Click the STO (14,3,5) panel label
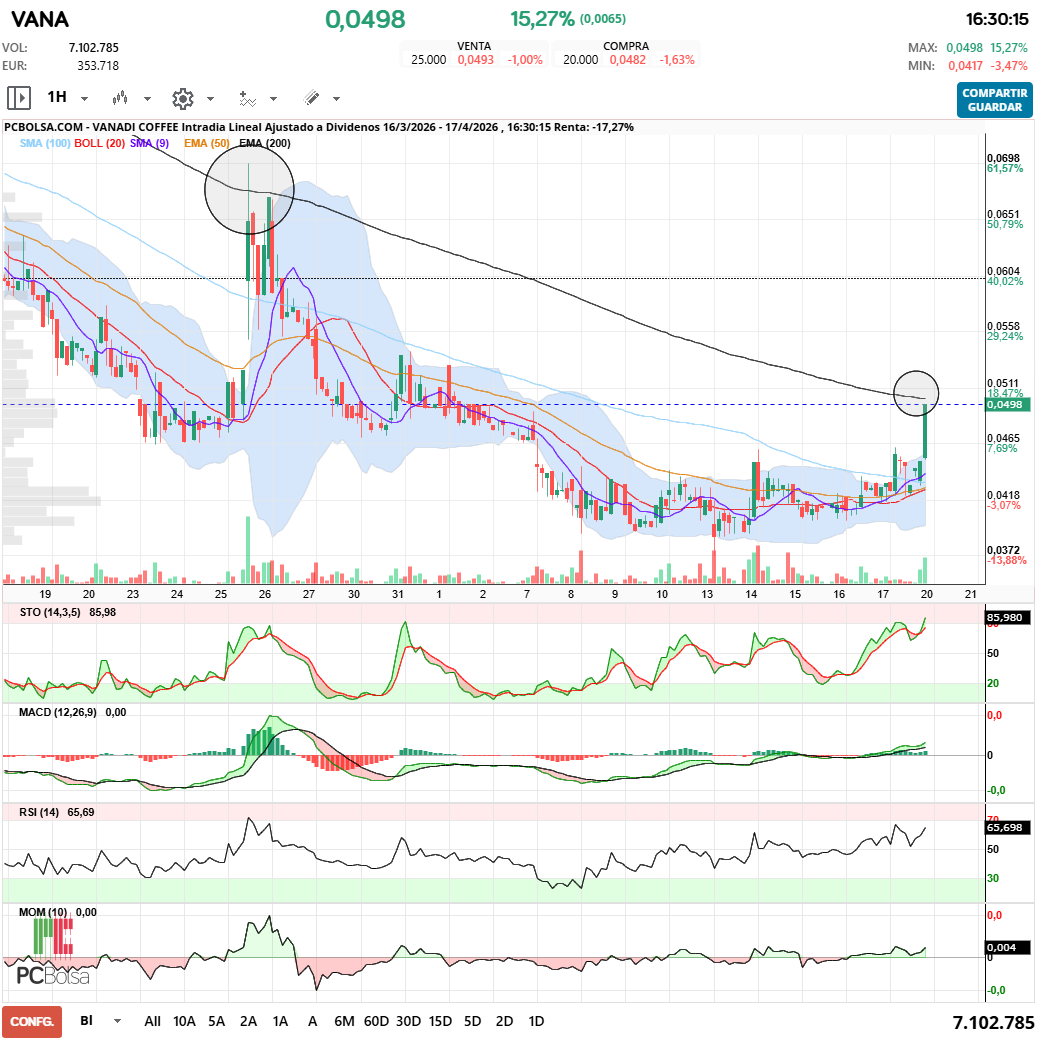This screenshot has width=1048, height=1043. [x=50, y=612]
